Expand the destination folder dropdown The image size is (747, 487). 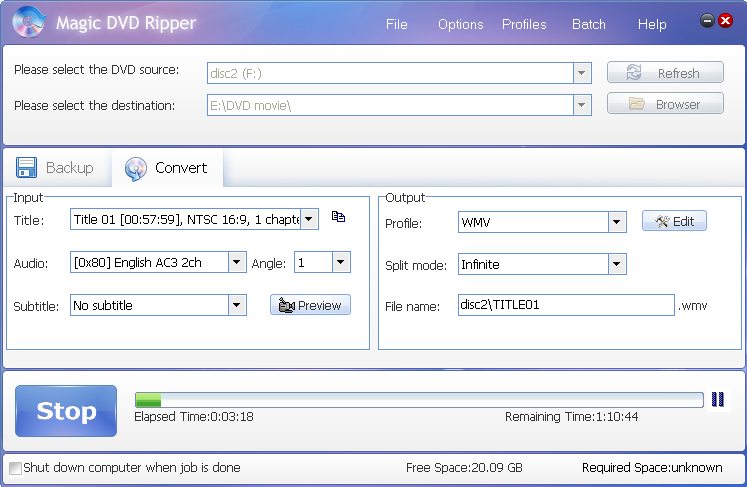582,105
